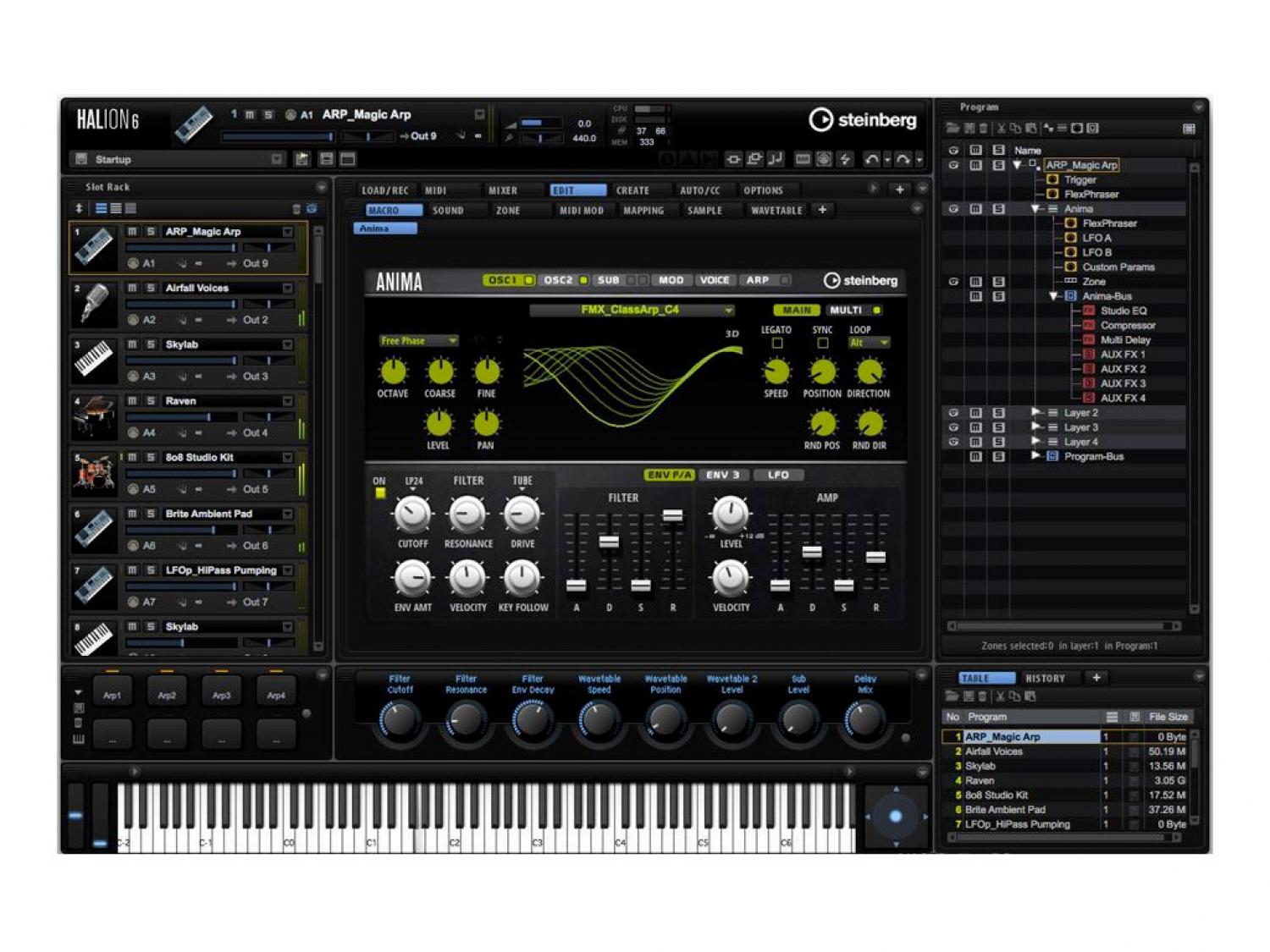Select the Raven piano slot thumbnail
This screenshot has width=1270, height=952.
[94, 416]
